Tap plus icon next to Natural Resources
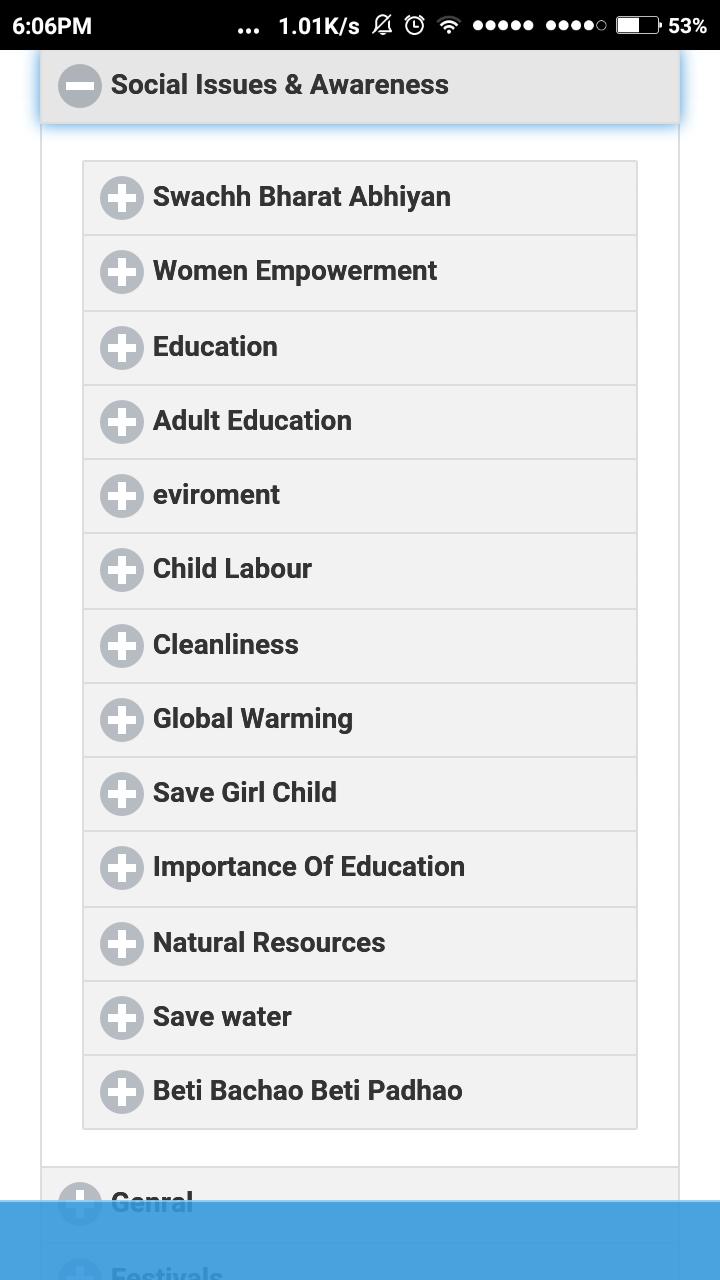Viewport: 720px width, 1280px height. 122,944
